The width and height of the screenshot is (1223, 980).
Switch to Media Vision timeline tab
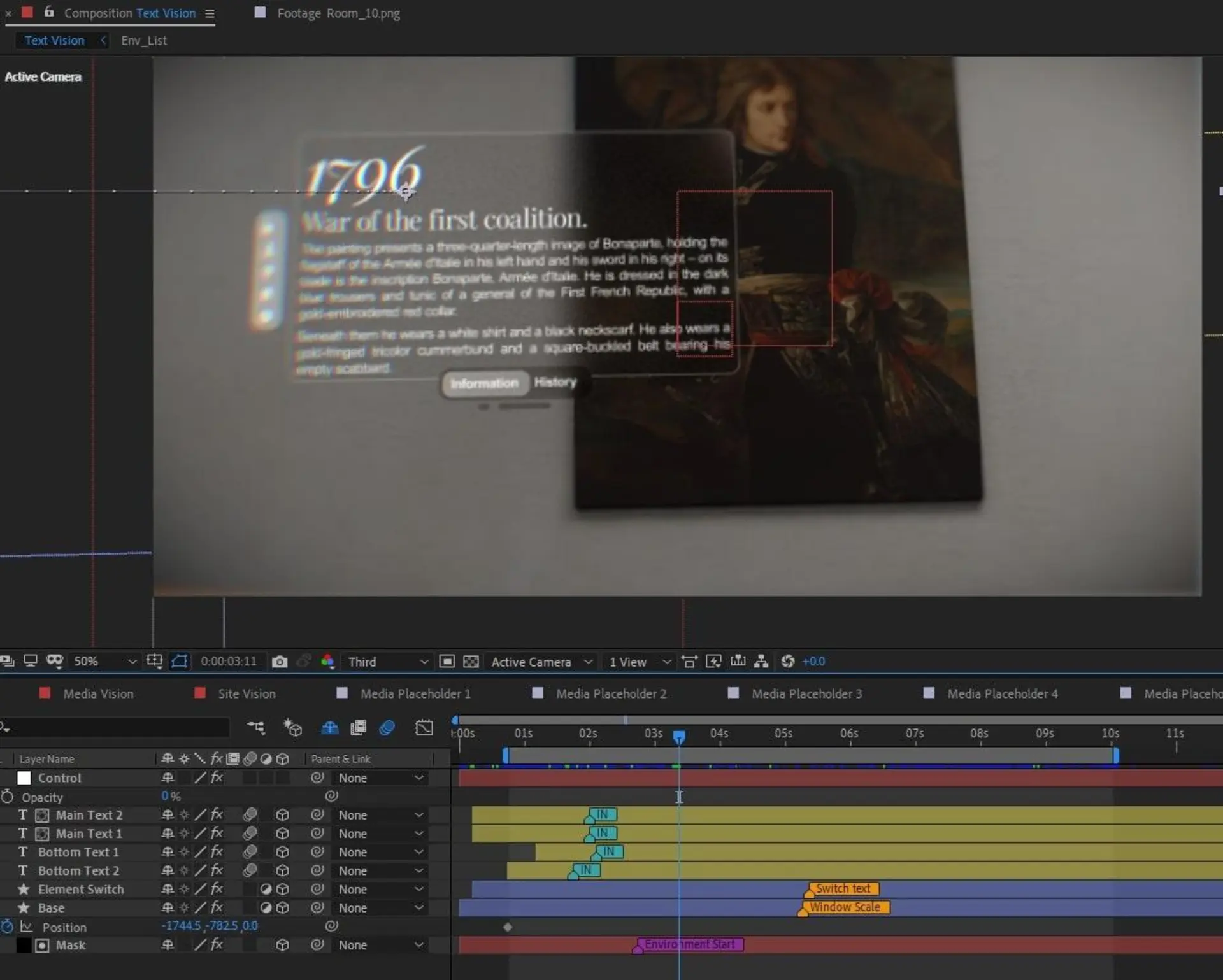(98, 693)
